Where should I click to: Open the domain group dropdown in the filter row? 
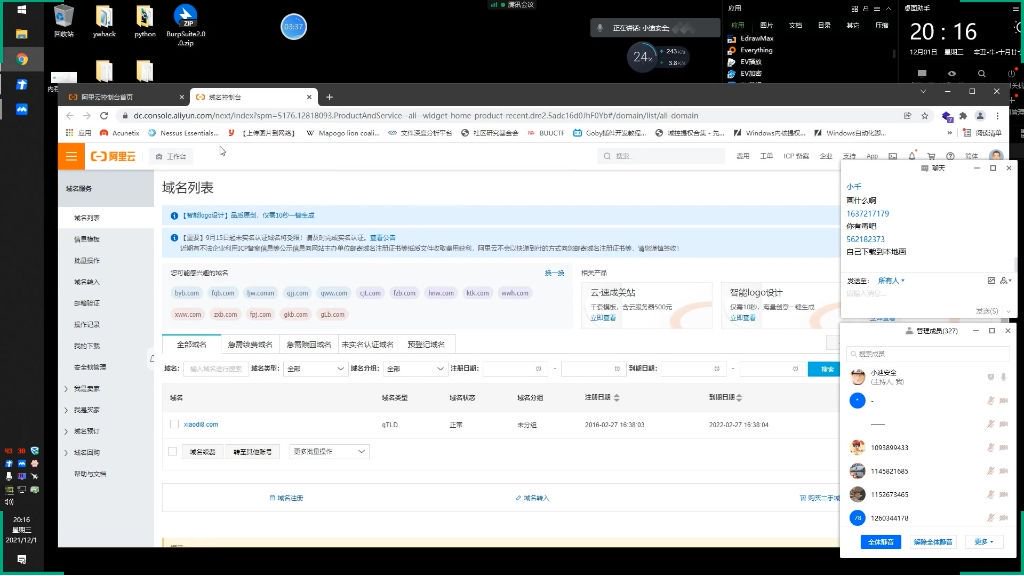tap(414, 368)
